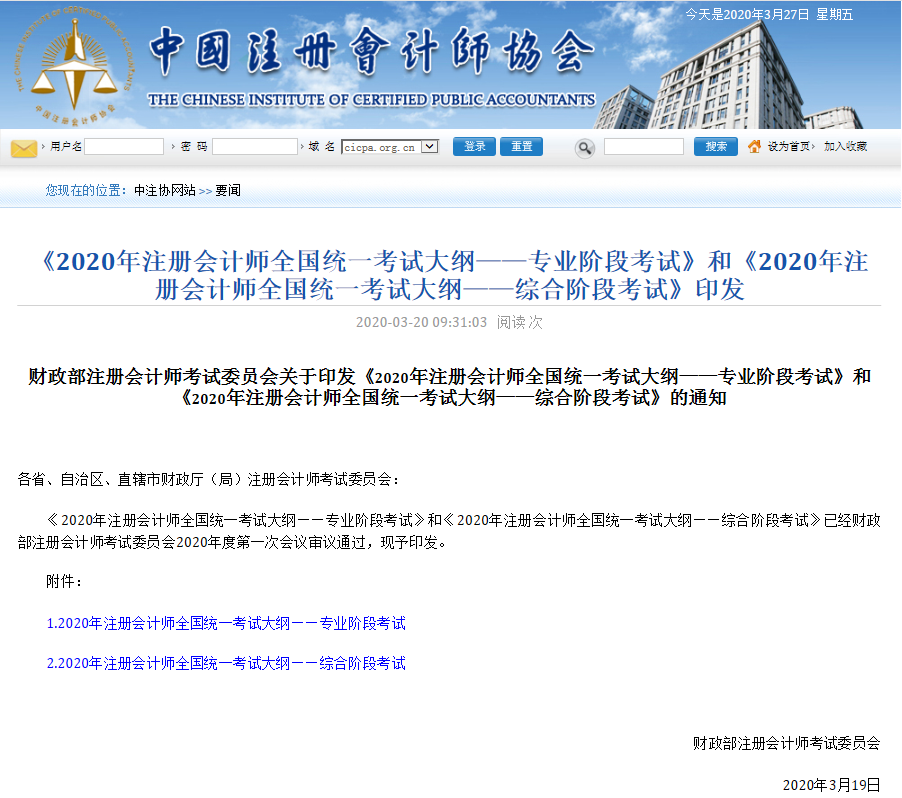Click the date display 今天是2020年3月27日
The height and width of the screenshot is (798, 902).
tap(769, 14)
